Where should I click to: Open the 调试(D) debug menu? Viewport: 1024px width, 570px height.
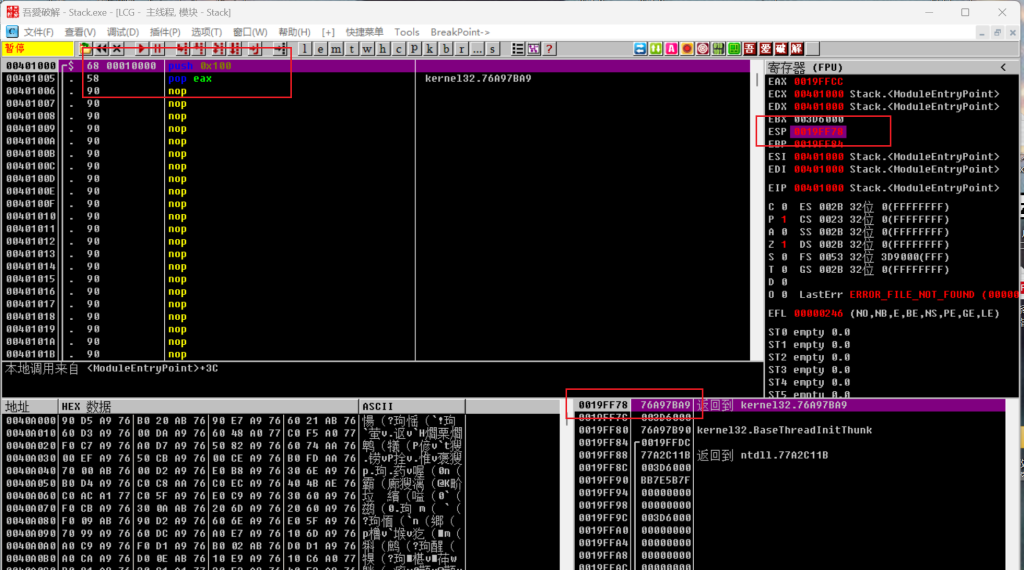tap(123, 32)
